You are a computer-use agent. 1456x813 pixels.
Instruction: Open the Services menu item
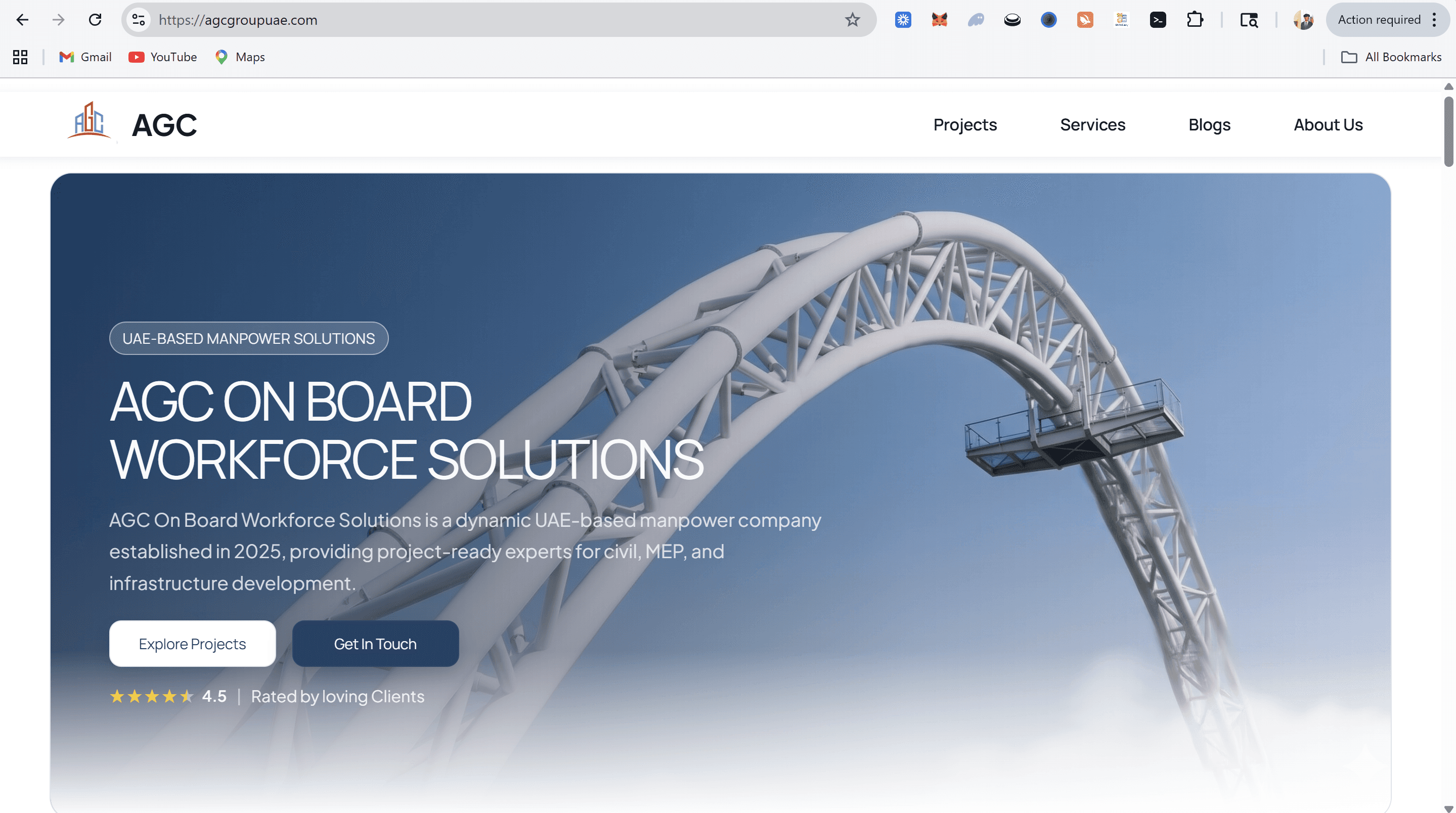[1092, 124]
